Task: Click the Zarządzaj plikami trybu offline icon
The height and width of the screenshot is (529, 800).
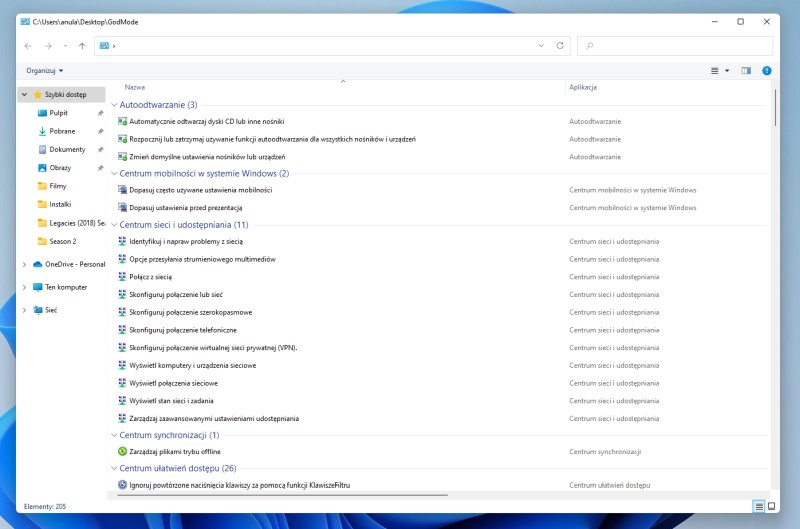Action: [122, 452]
